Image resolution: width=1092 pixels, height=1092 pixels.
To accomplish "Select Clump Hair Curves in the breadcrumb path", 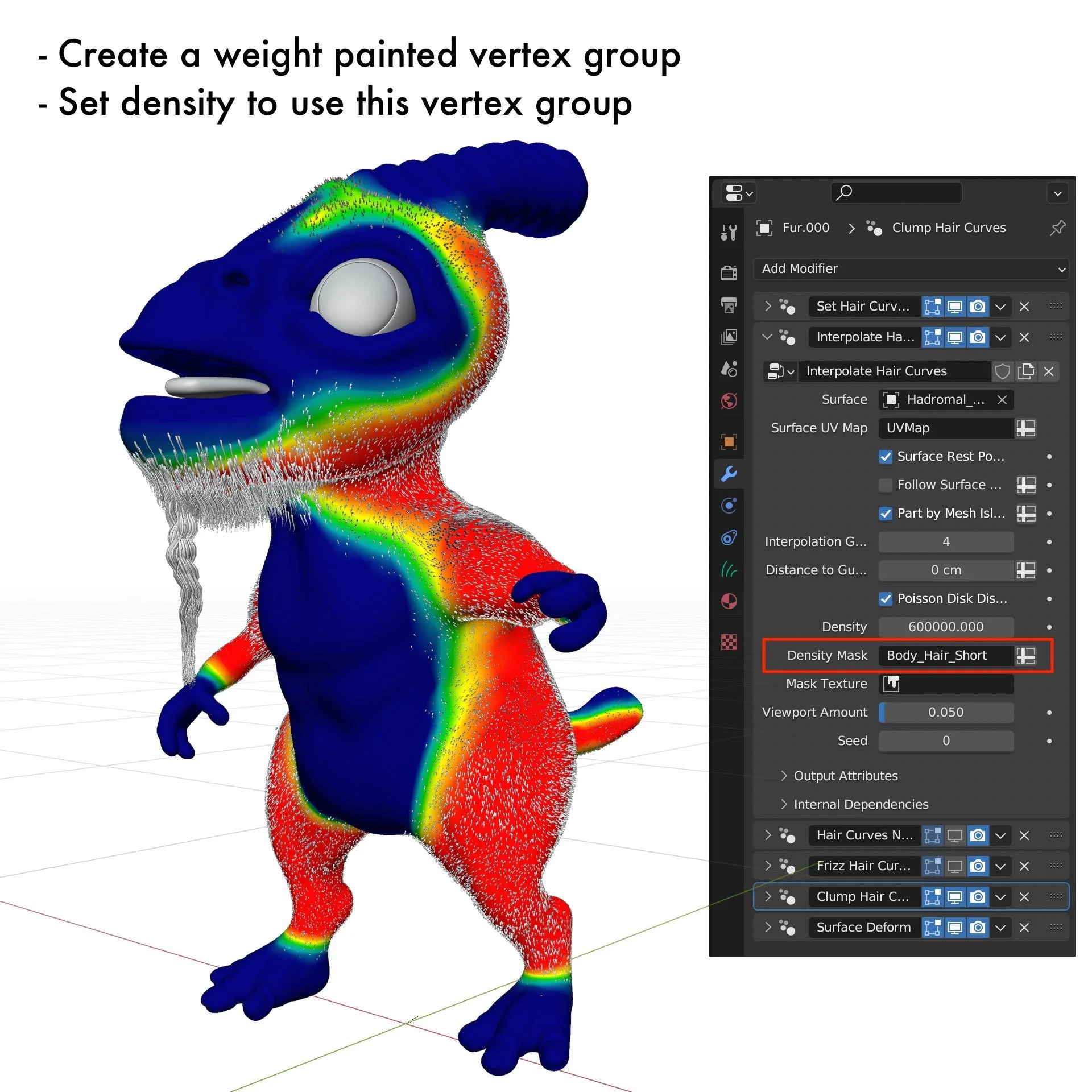I will click(948, 227).
